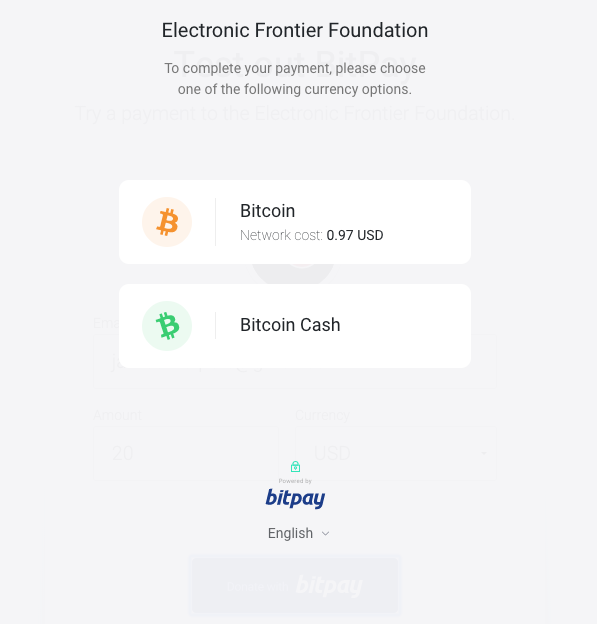This screenshot has height=624, width=597.
Task: Click the Powered by label
Action: click(295, 481)
